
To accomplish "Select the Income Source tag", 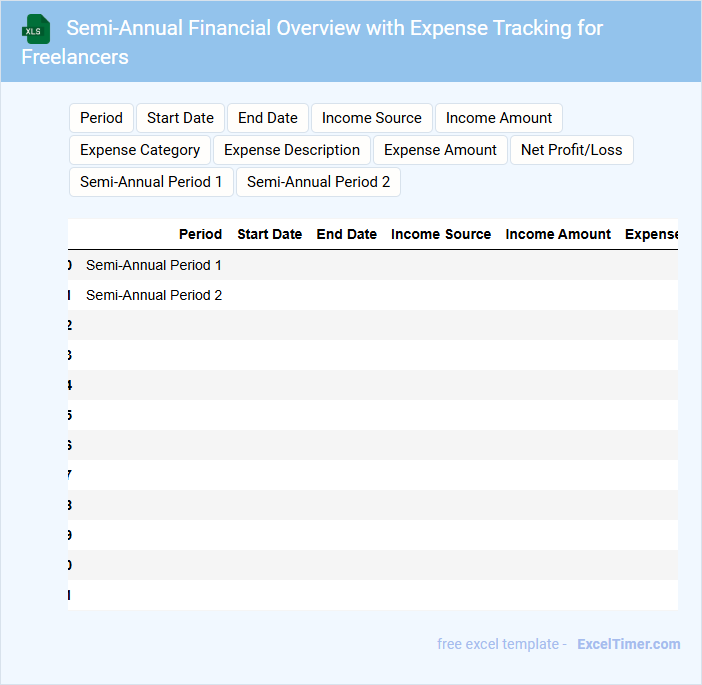I will click(372, 118).
